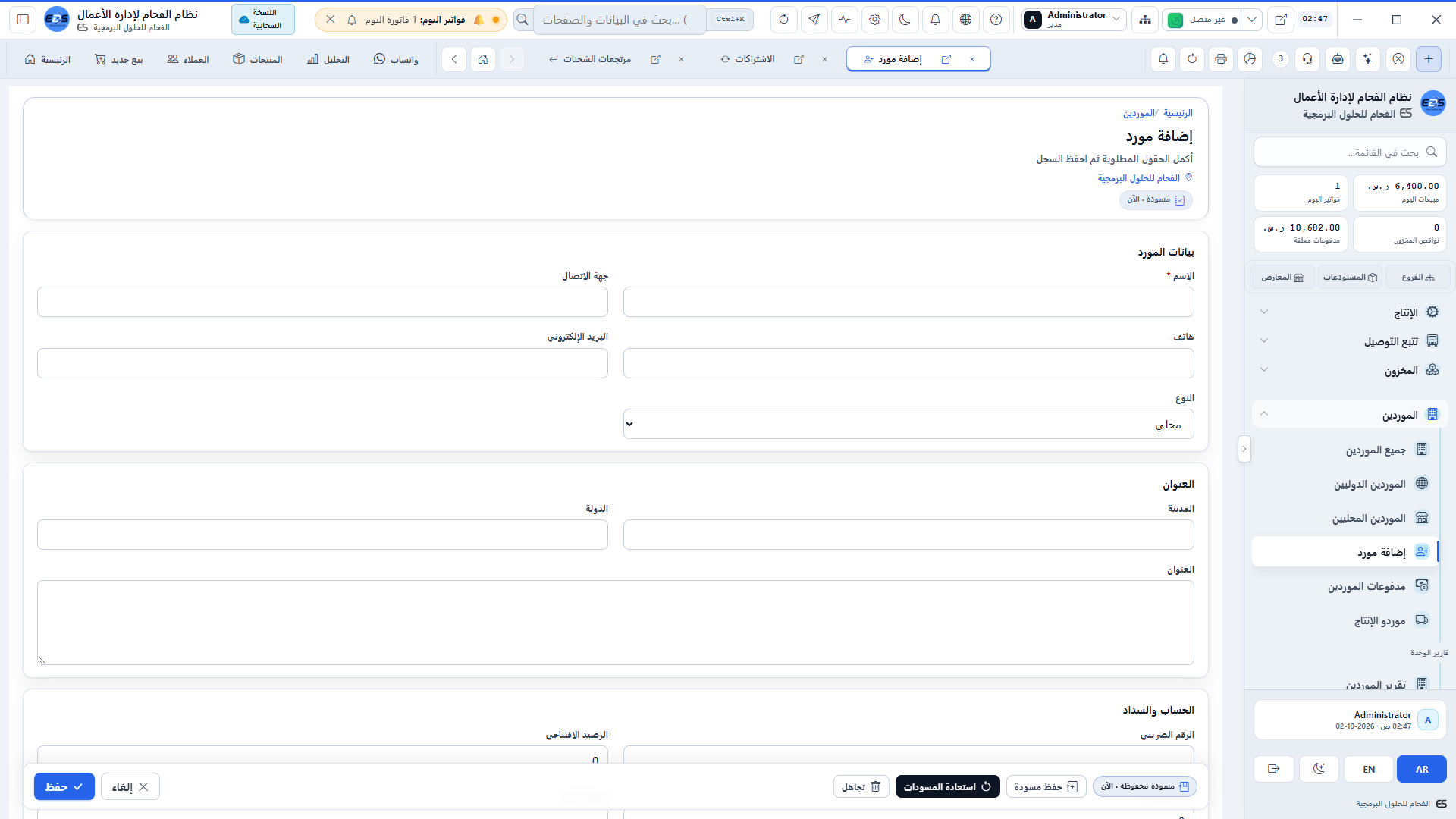
Task: Expand the تتبع التوصيل sidebar section
Action: pos(1350,341)
